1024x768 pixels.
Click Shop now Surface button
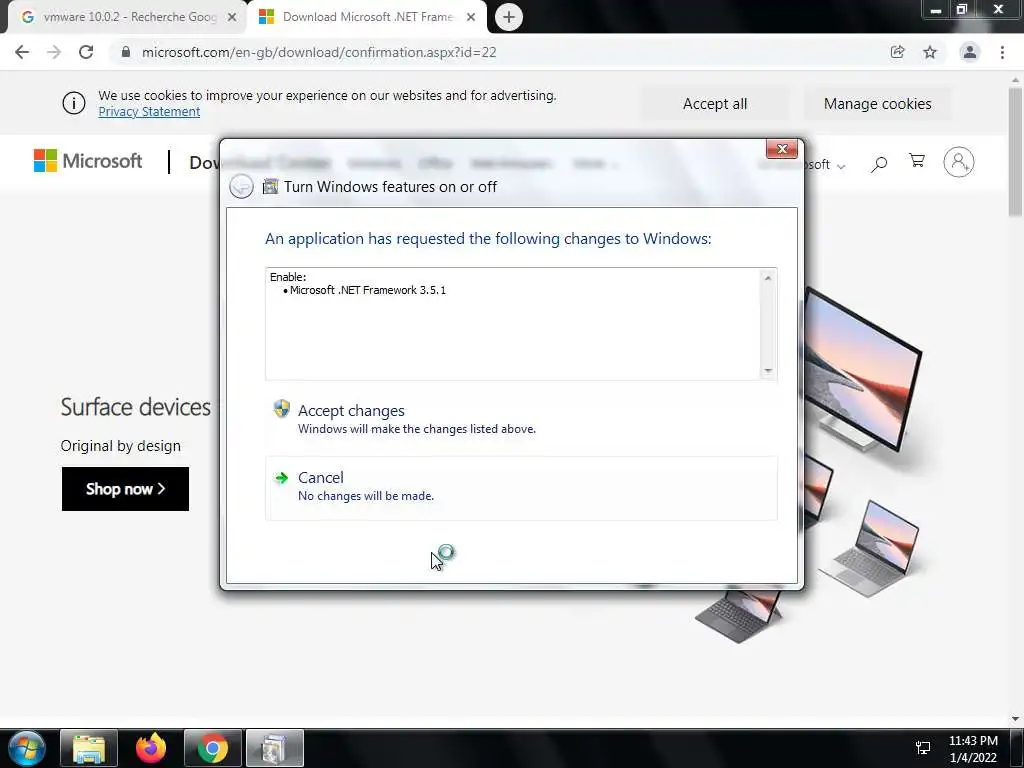coord(125,488)
